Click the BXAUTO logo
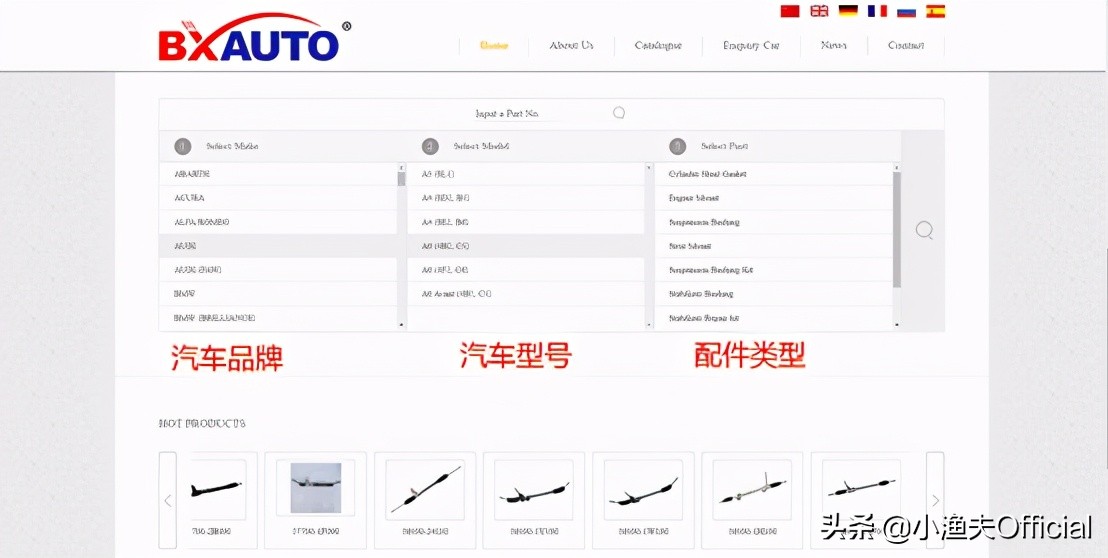1108x558 pixels. [x=254, y=37]
